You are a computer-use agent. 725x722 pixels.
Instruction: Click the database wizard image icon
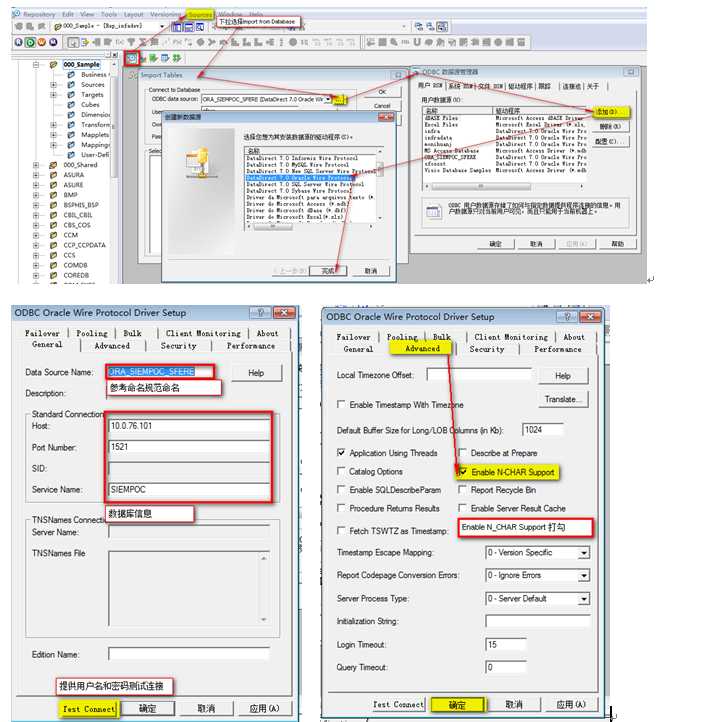(x=200, y=162)
